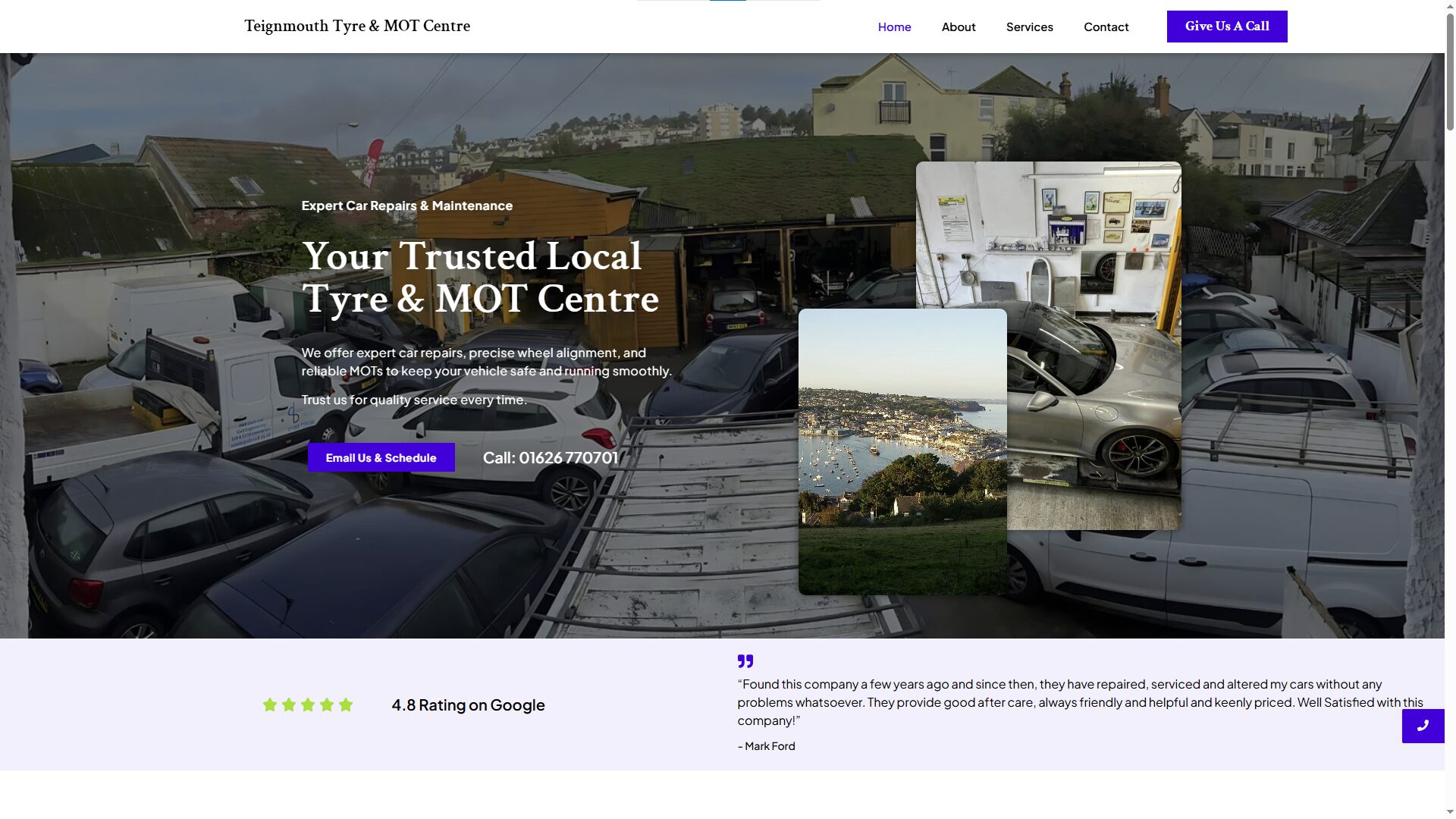Screen dimensions: 1456x819
Task: Navigate to the About page
Action: click(958, 27)
